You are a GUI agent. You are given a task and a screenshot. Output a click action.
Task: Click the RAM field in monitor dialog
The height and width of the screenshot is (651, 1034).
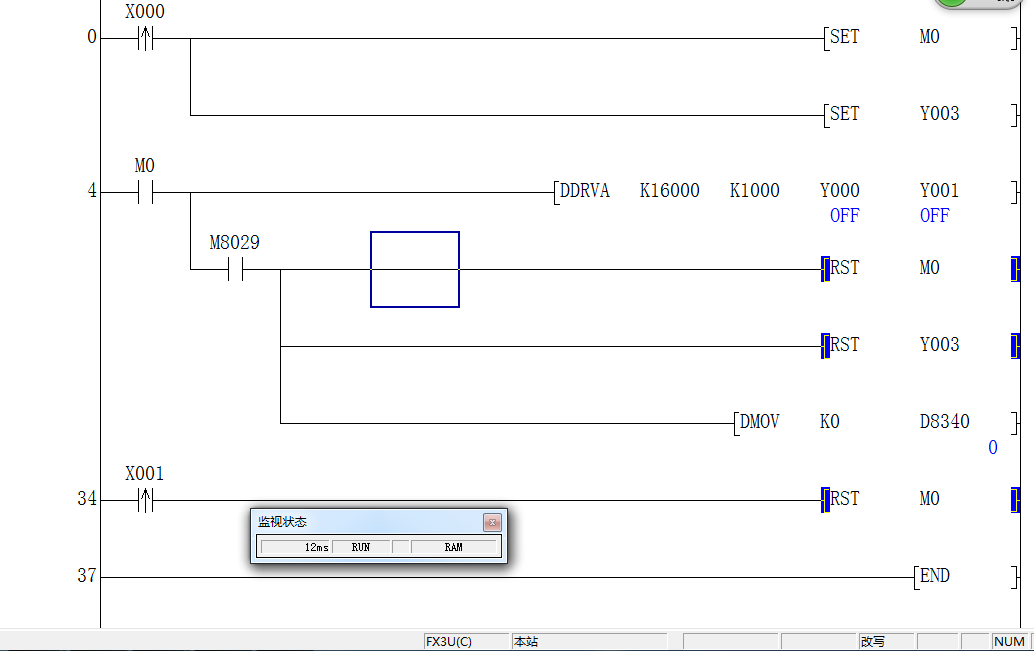(454, 547)
